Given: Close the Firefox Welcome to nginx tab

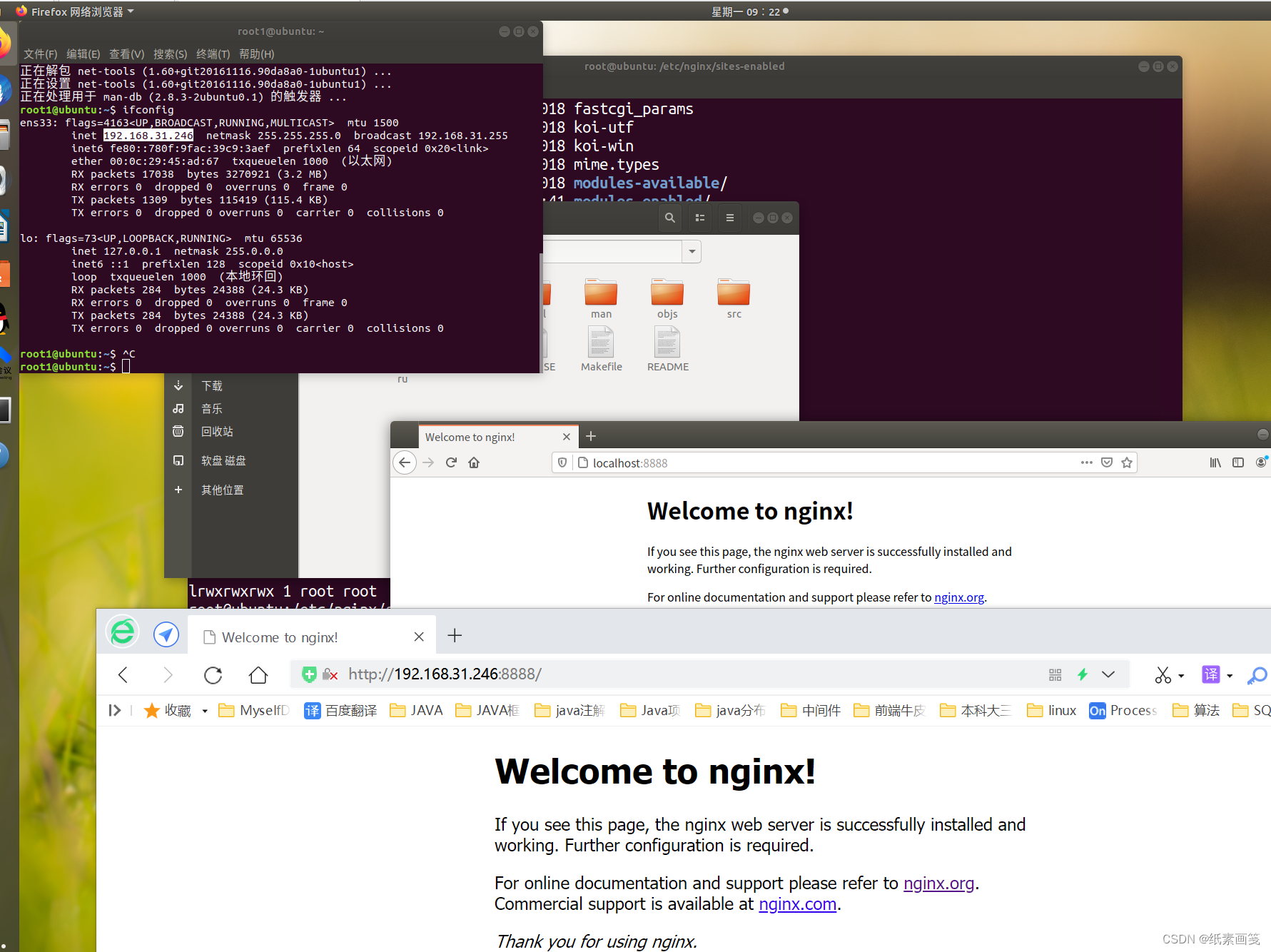Looking at the screenshot, I should 567,437.
